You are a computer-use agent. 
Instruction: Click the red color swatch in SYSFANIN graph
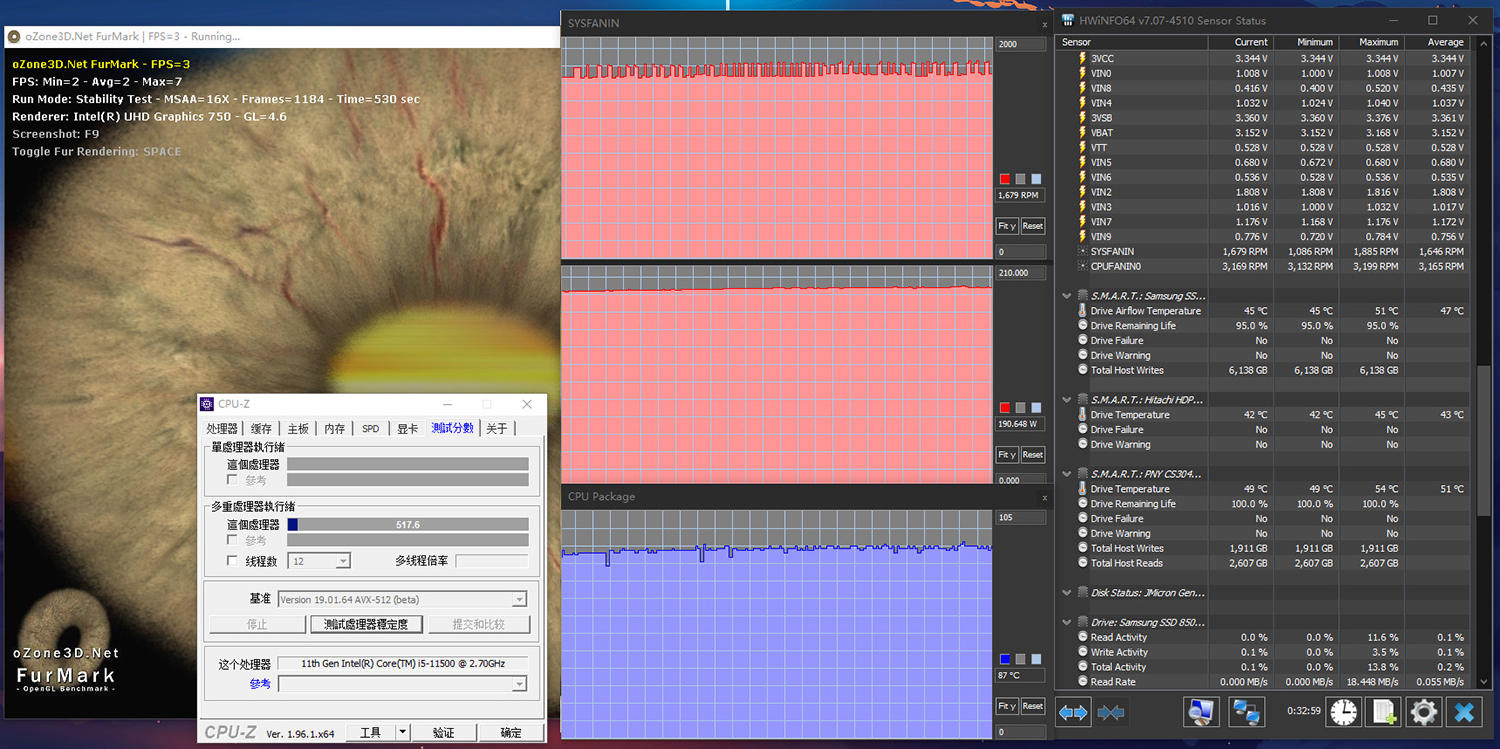1005,179
